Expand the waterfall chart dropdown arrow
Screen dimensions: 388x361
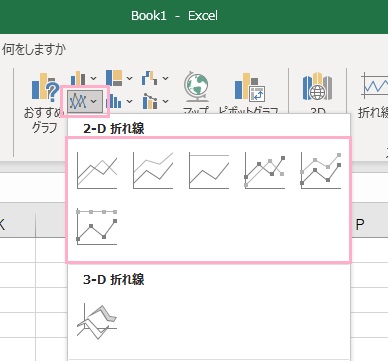point(165,79)
